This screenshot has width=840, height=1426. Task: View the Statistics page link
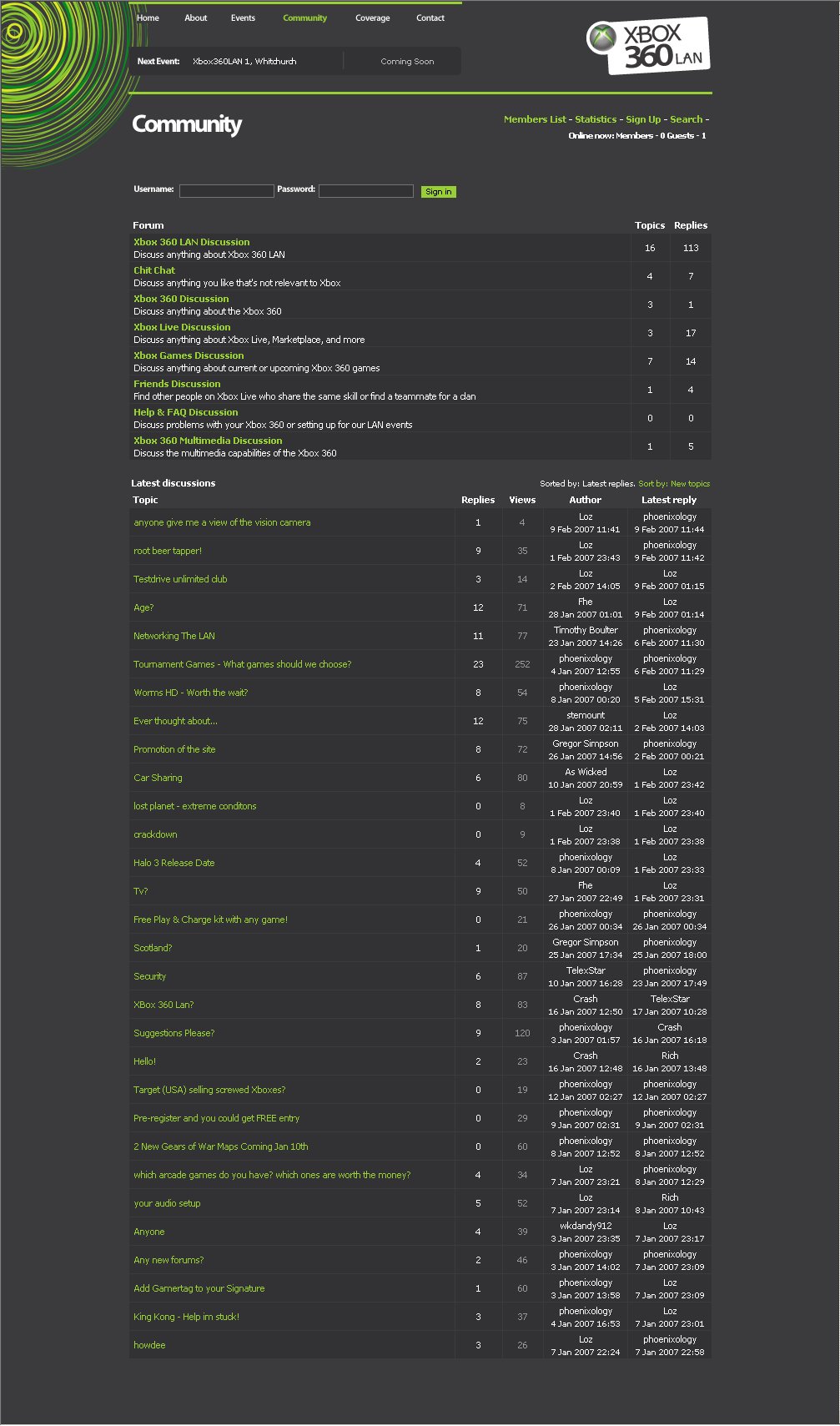point(596,119)
